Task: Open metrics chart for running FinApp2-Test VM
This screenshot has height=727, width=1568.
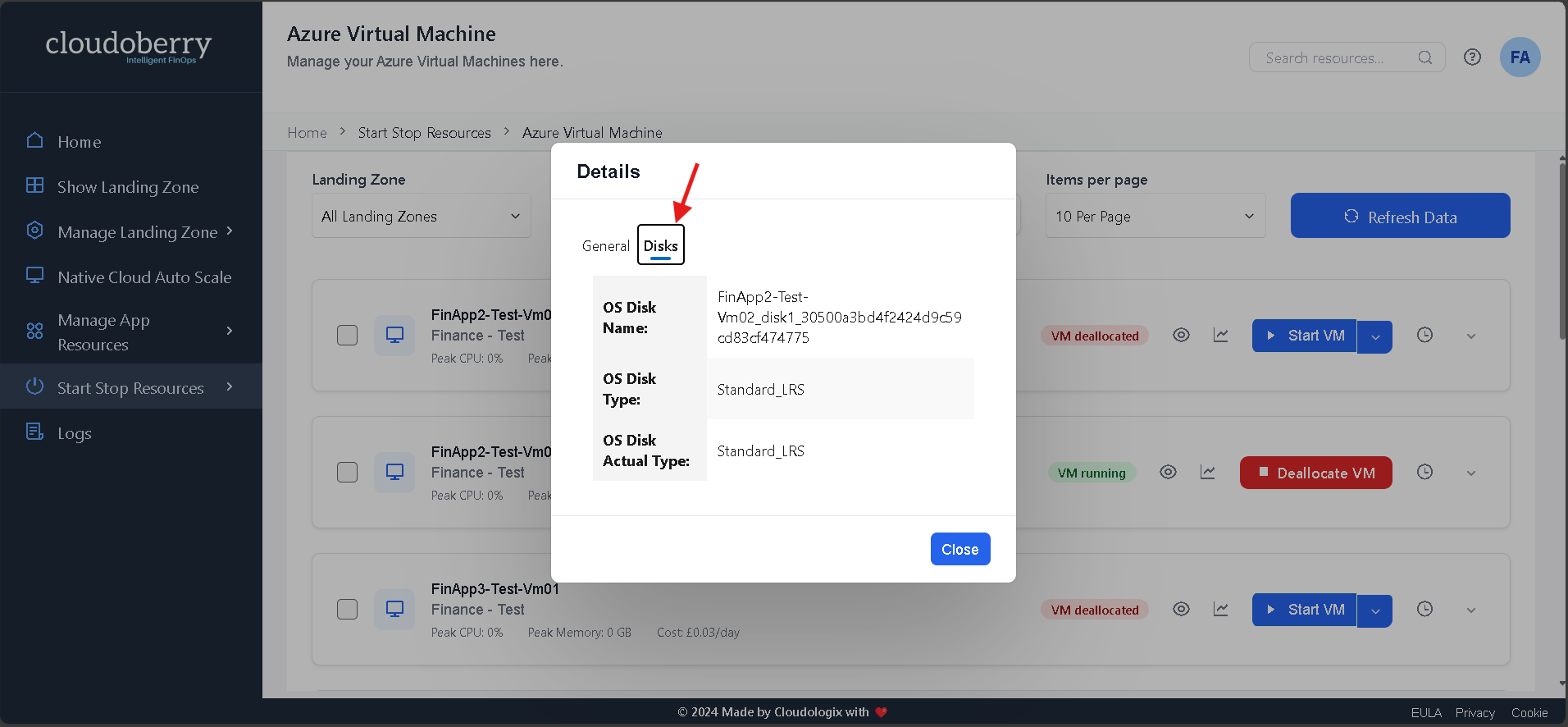Action: tap(1207, 473)
